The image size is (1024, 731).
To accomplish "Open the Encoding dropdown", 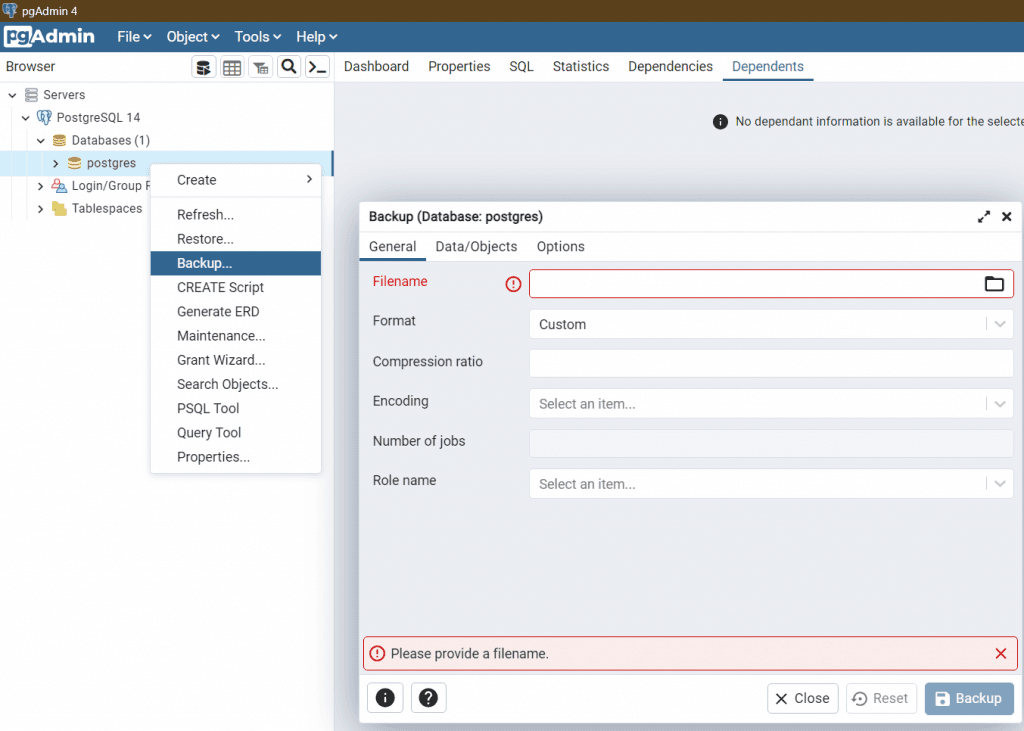I will coord(770,404).
